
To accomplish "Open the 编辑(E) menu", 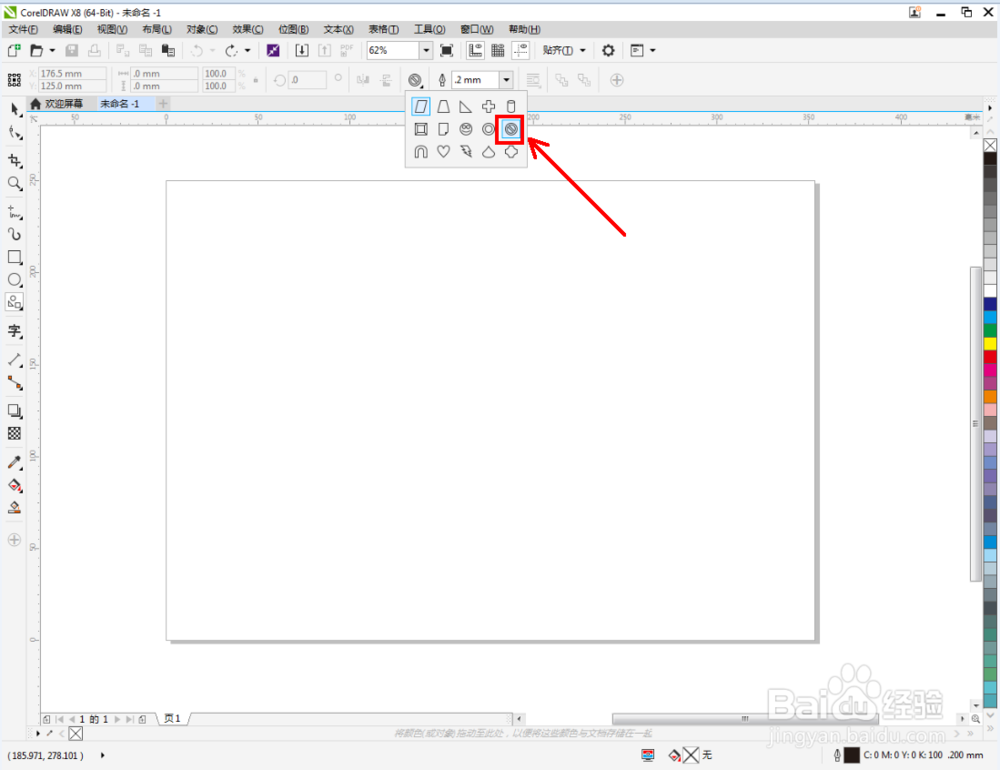I will click(68, 29).
